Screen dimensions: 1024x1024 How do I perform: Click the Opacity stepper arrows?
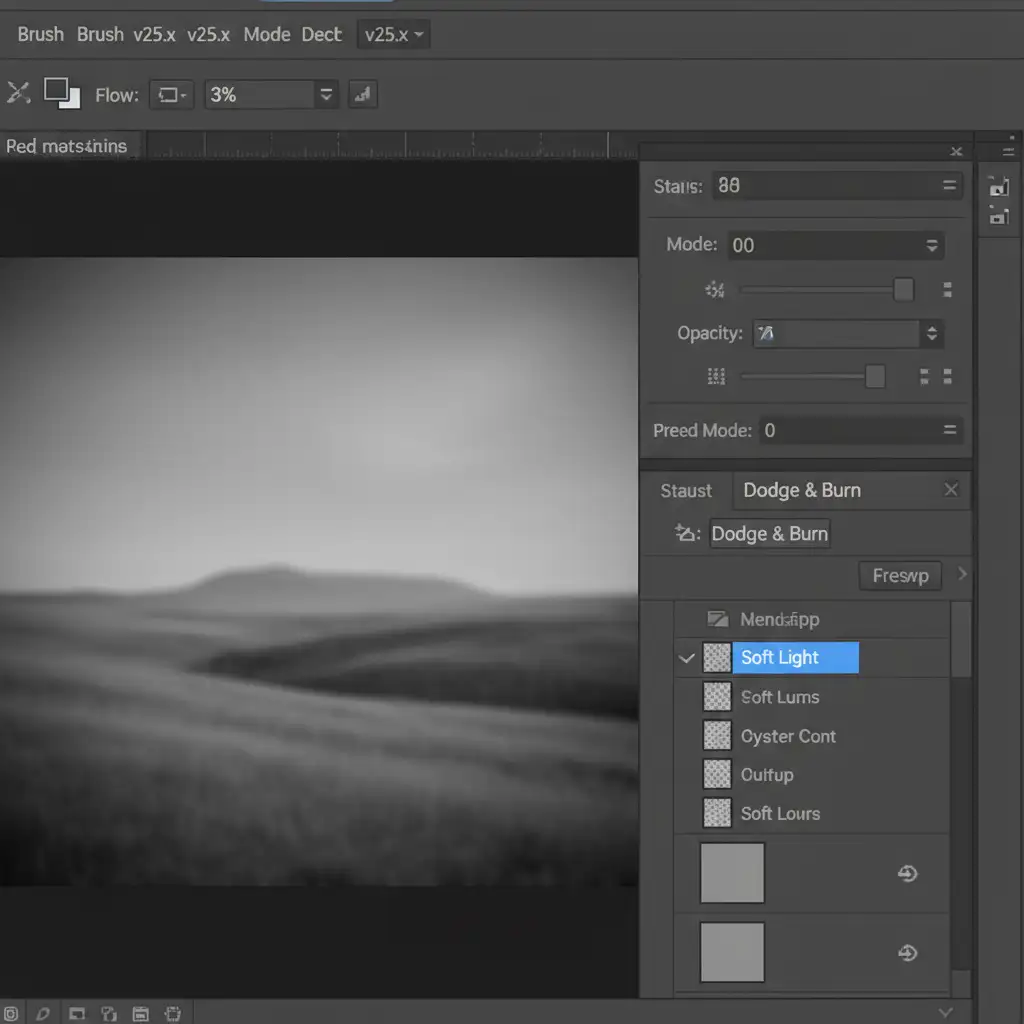click(932, 334)
